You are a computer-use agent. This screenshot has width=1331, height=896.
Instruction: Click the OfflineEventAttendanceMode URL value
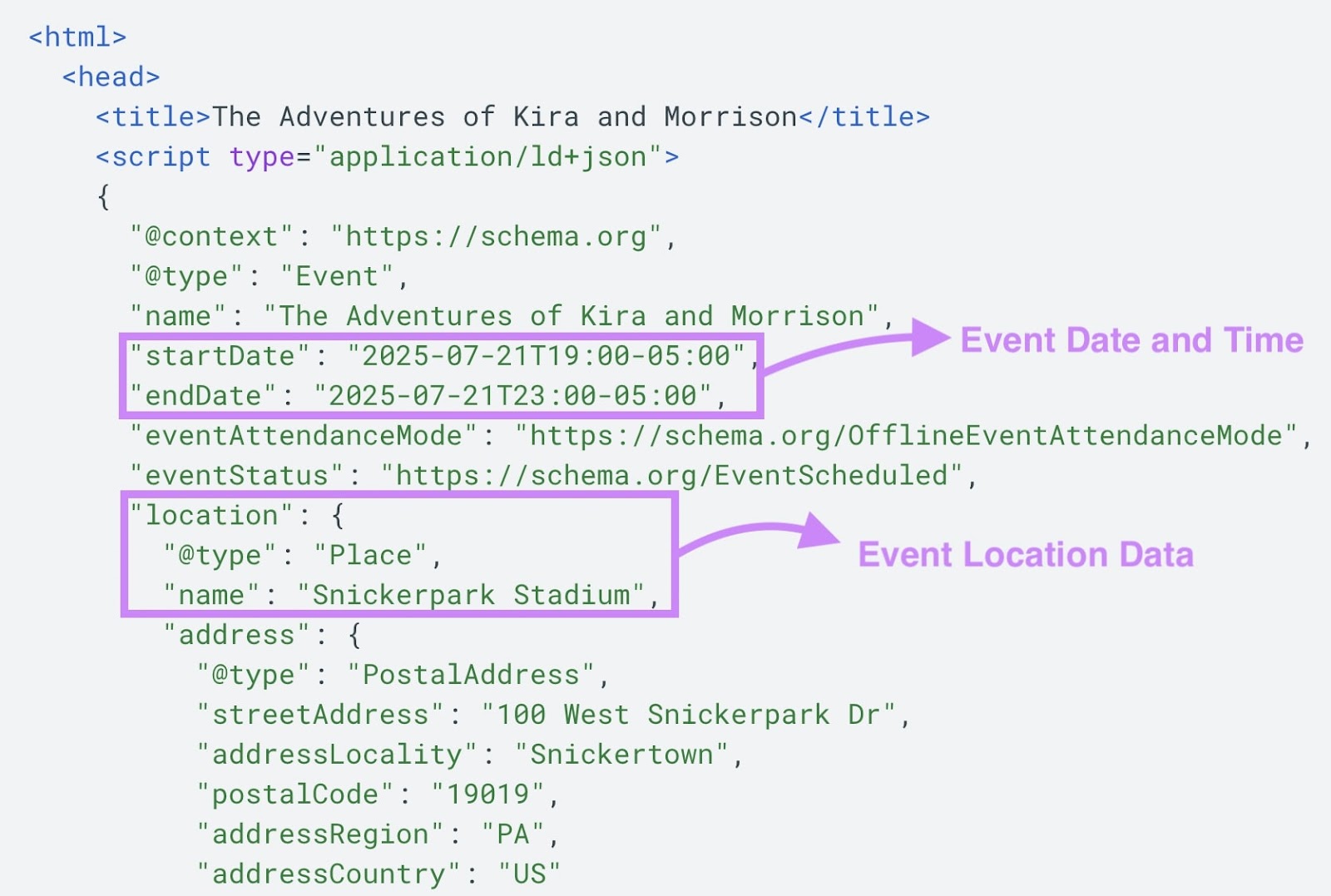pos(907,436)
